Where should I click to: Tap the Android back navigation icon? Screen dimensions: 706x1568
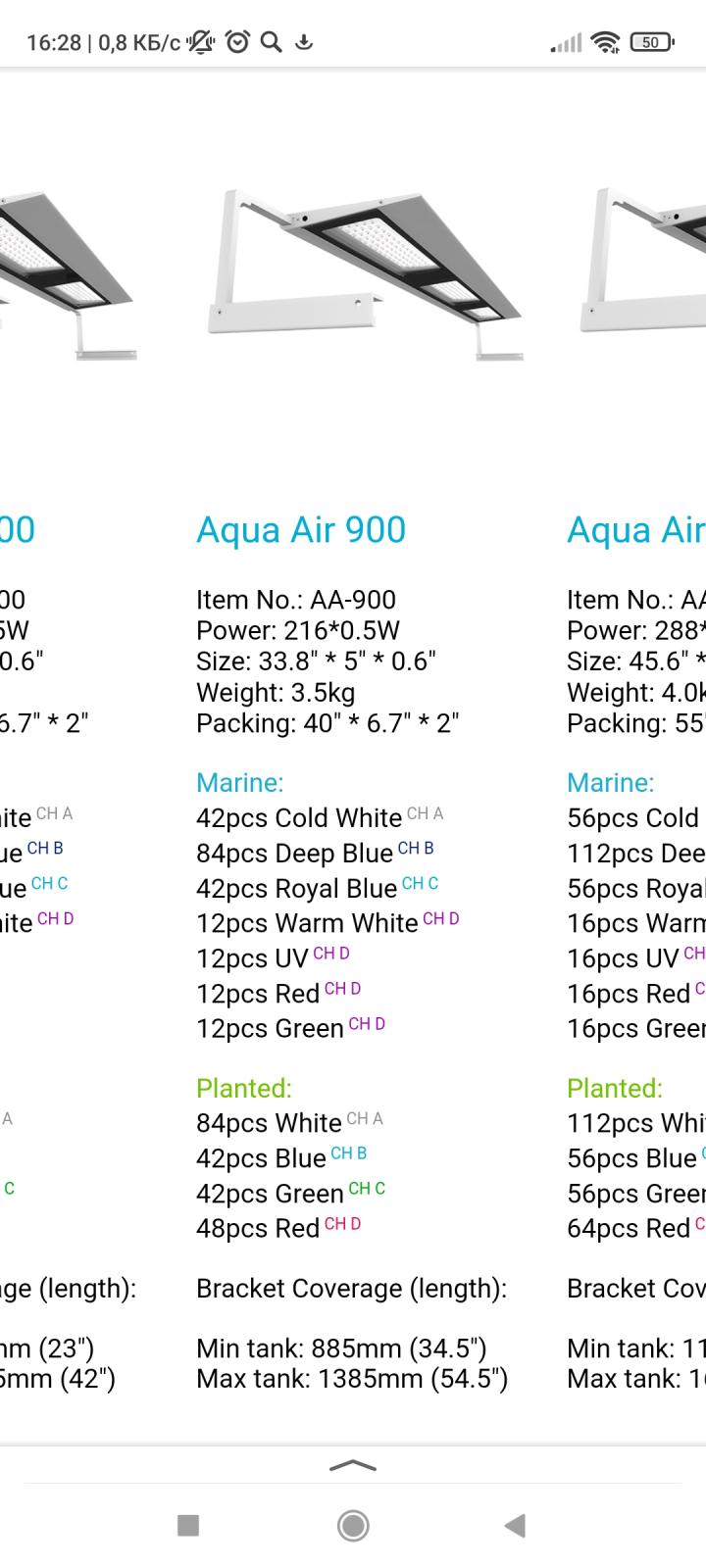515,1525
